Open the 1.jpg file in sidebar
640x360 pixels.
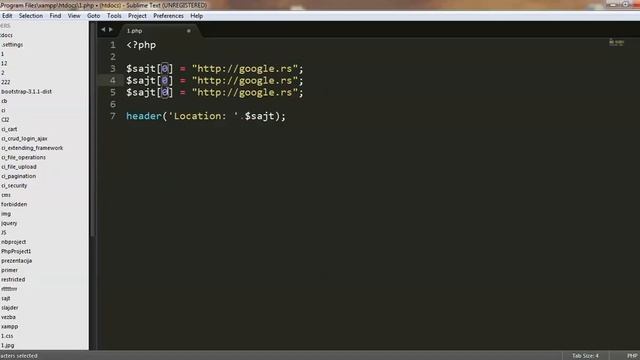click(7, 345)
